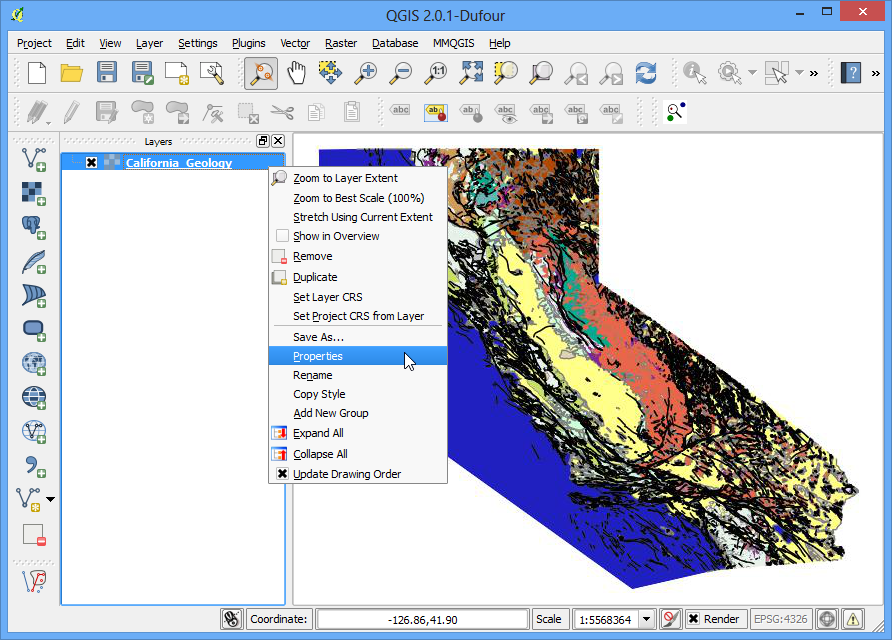This screenshot has width=892, height=640.
Task: Close the Layers panel
Action: pyautogui.click(x=278, y=141)
